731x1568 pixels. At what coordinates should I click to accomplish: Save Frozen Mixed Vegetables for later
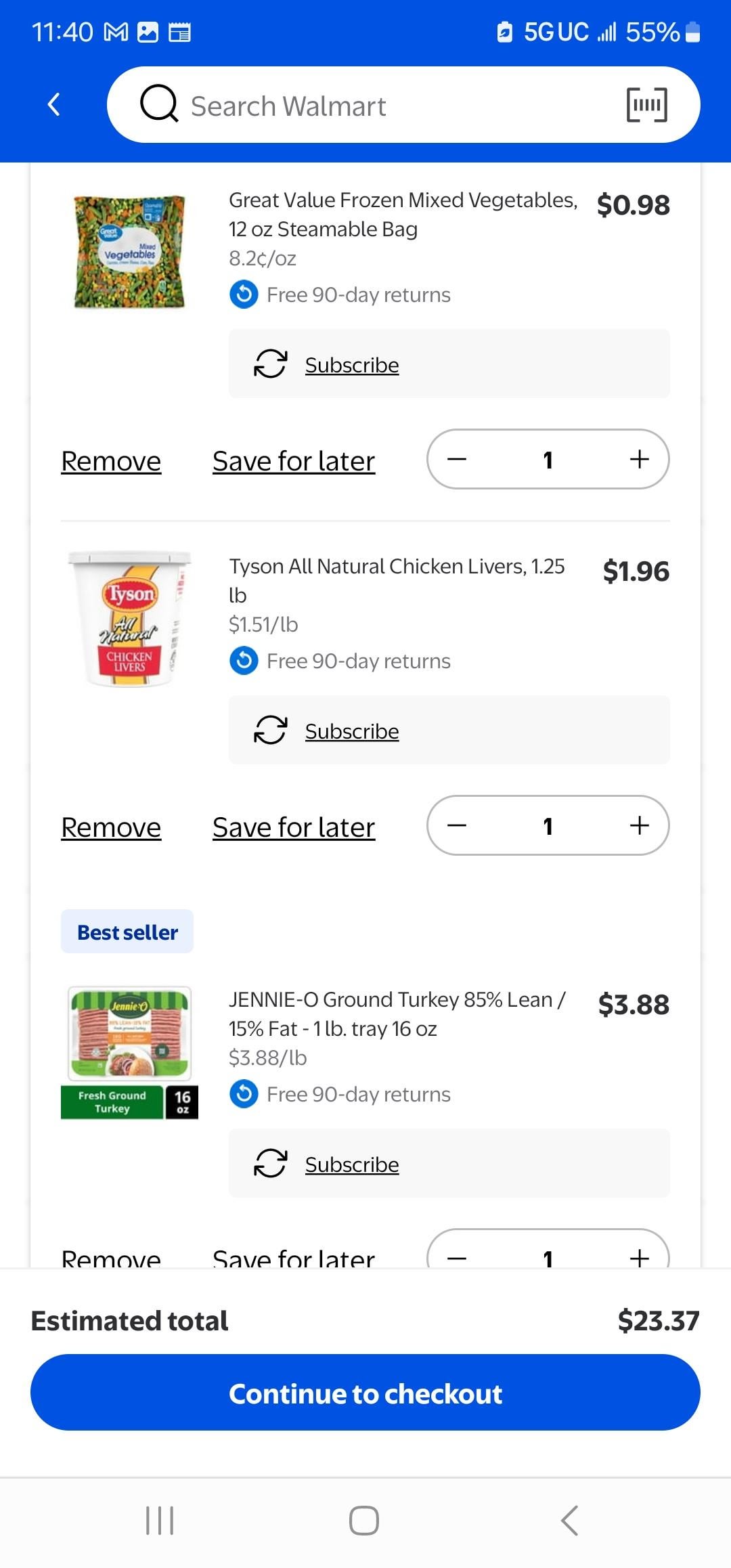pyautogui.click(x=294, y=461)
